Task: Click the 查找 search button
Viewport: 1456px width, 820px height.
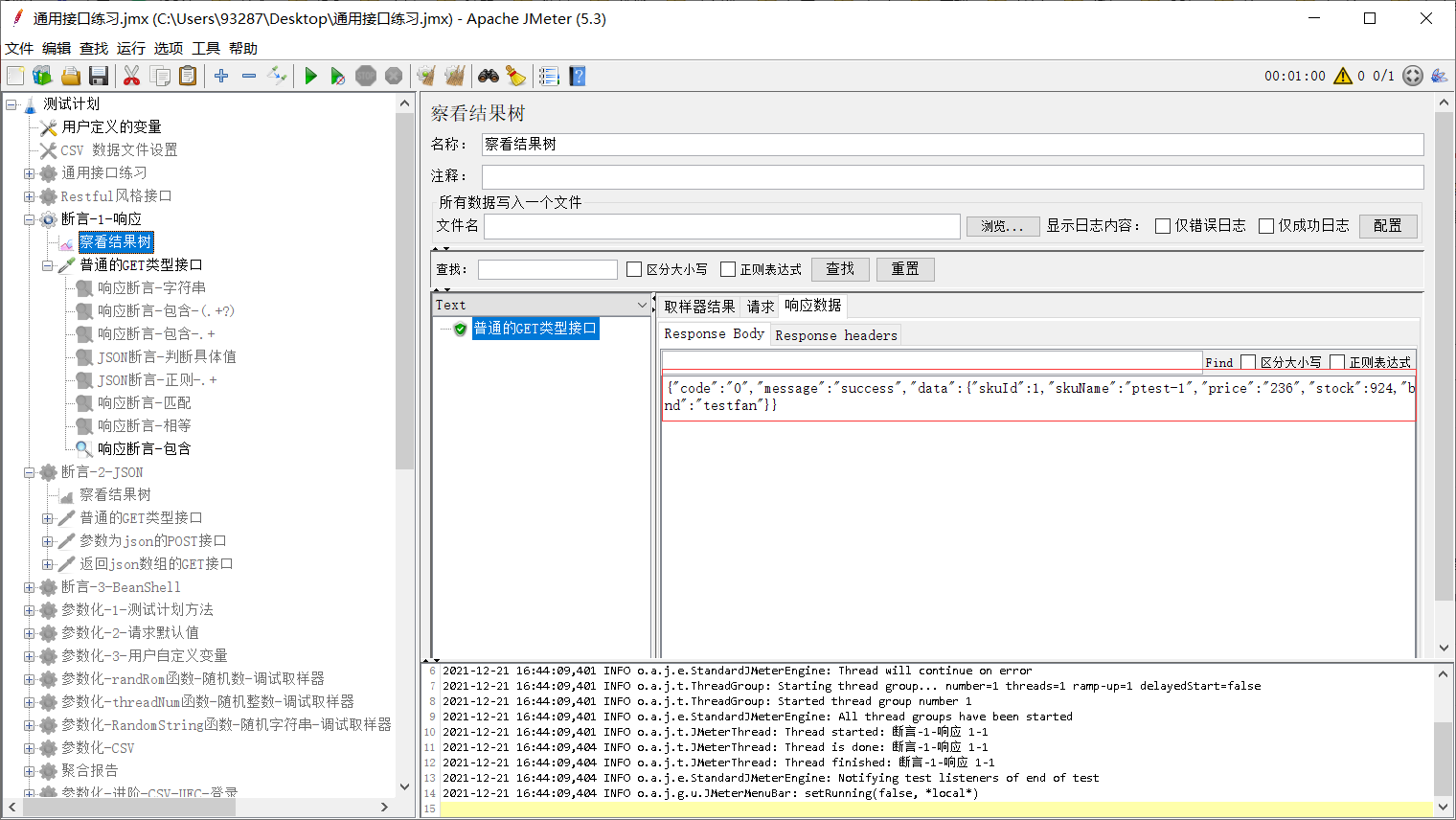Action: (840, 269)
